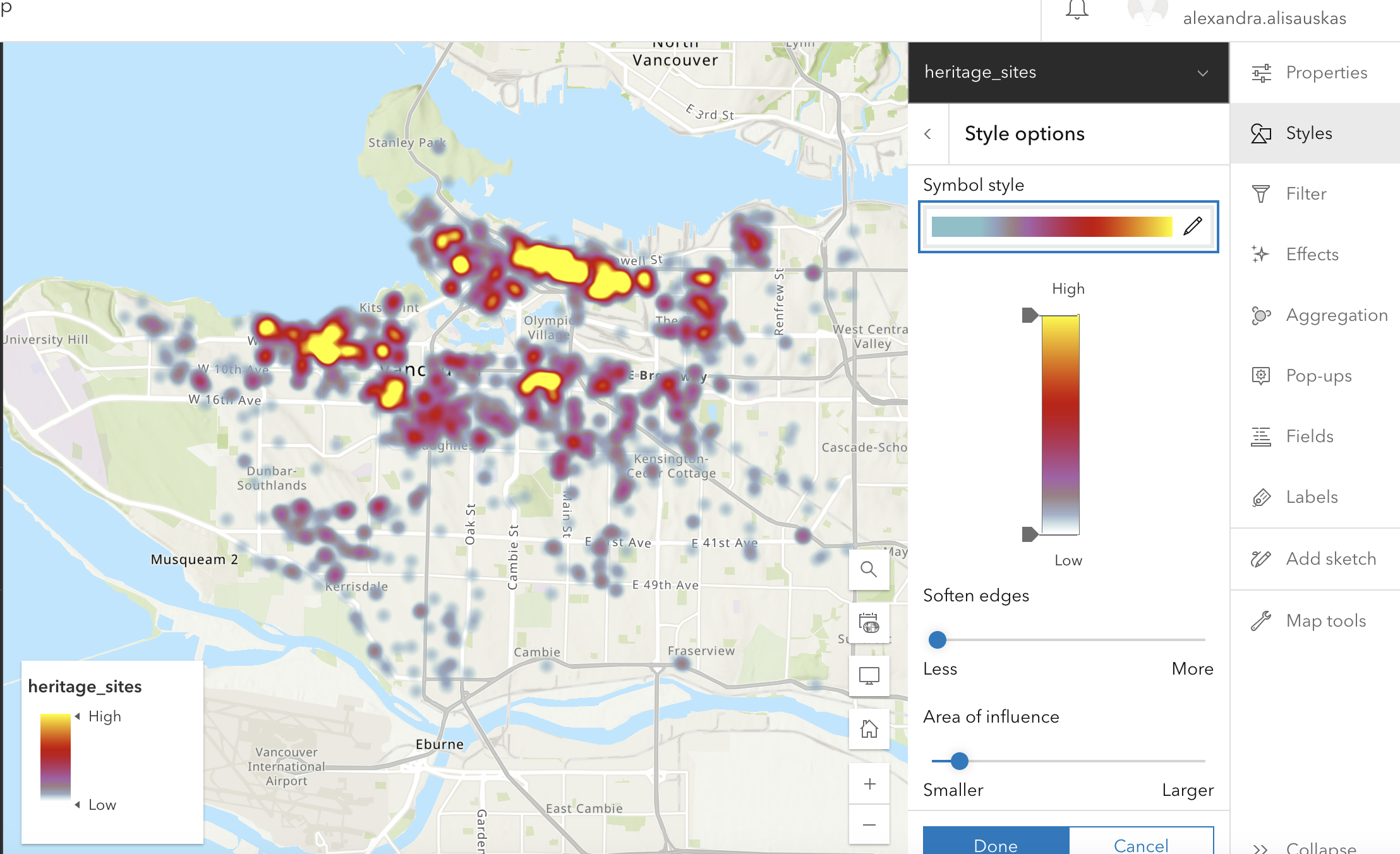Open the alexandra.alisauskas account menu
This screenshot has height=854, width=1400.
coord(1264,18)
